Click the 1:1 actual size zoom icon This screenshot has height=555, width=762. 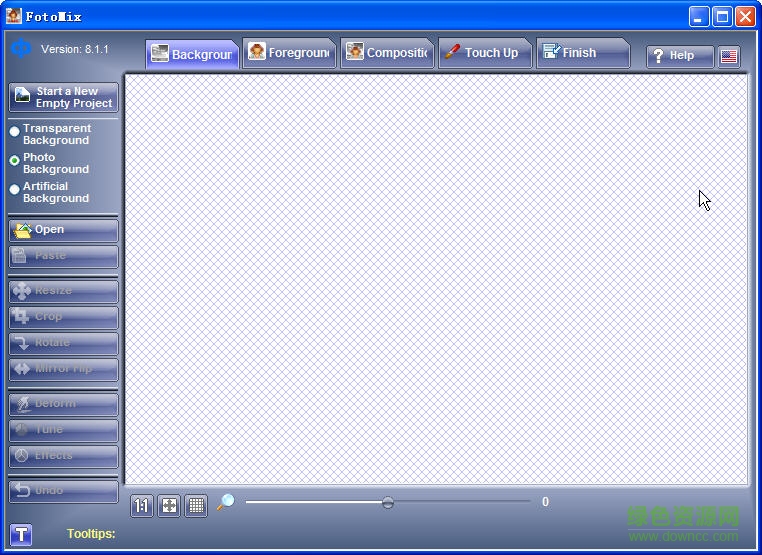(x=141, y=506)
